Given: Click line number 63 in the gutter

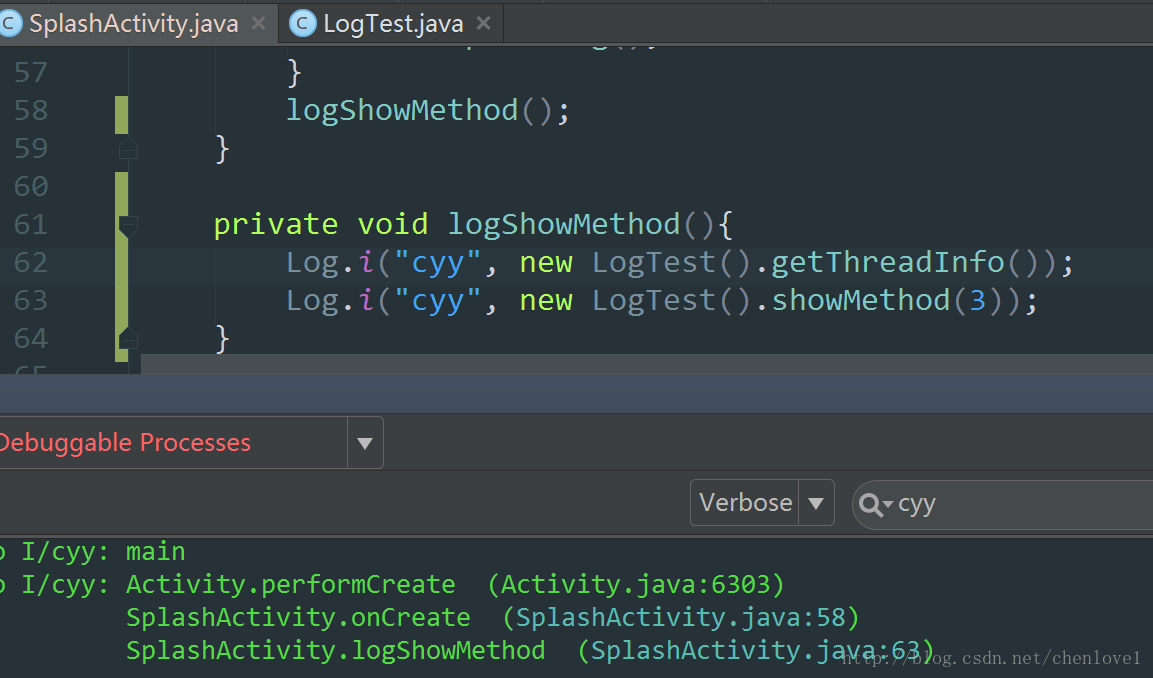Looking at the screenshot, I should [31, 301].
